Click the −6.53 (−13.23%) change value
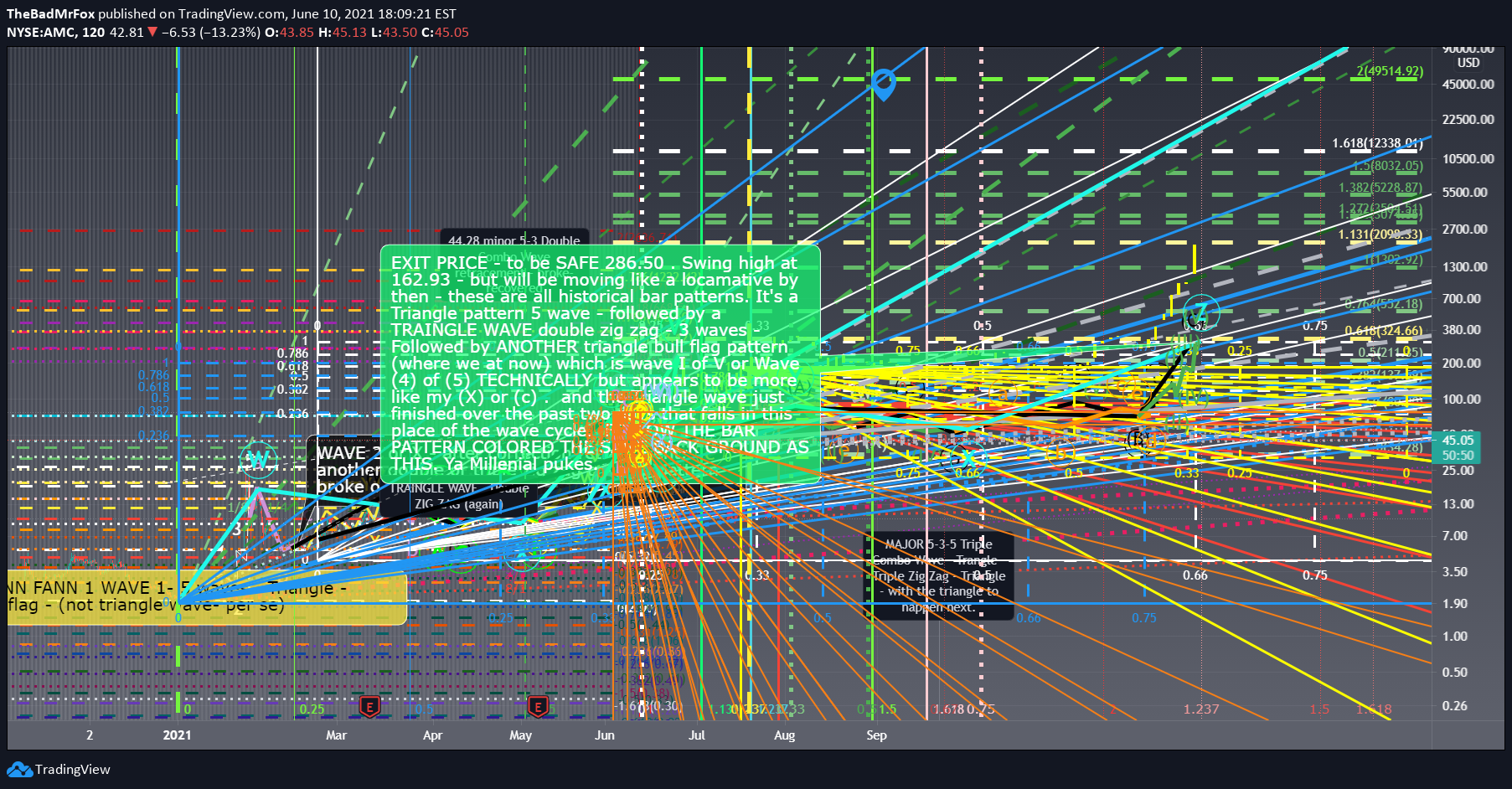 pyautogui.click(x=211, y=32)
